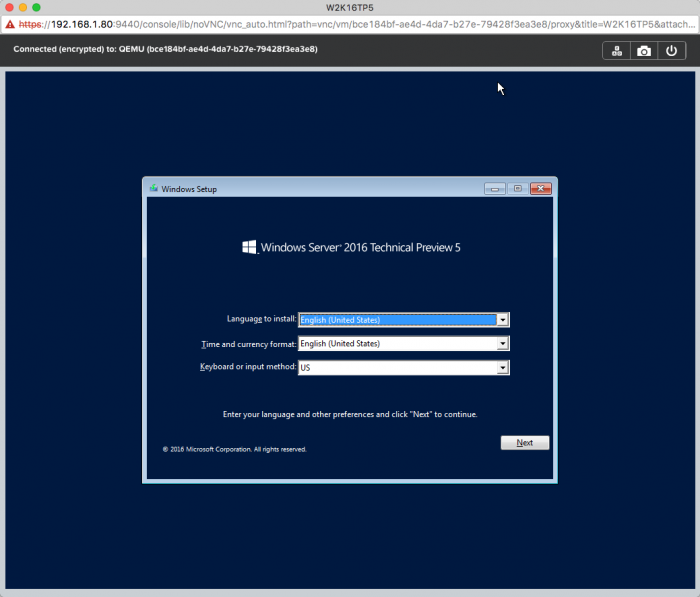Click the Windows logo in the setup dialog
The image size is (700, 597).
pyautogui.click(x=249, y=247)
